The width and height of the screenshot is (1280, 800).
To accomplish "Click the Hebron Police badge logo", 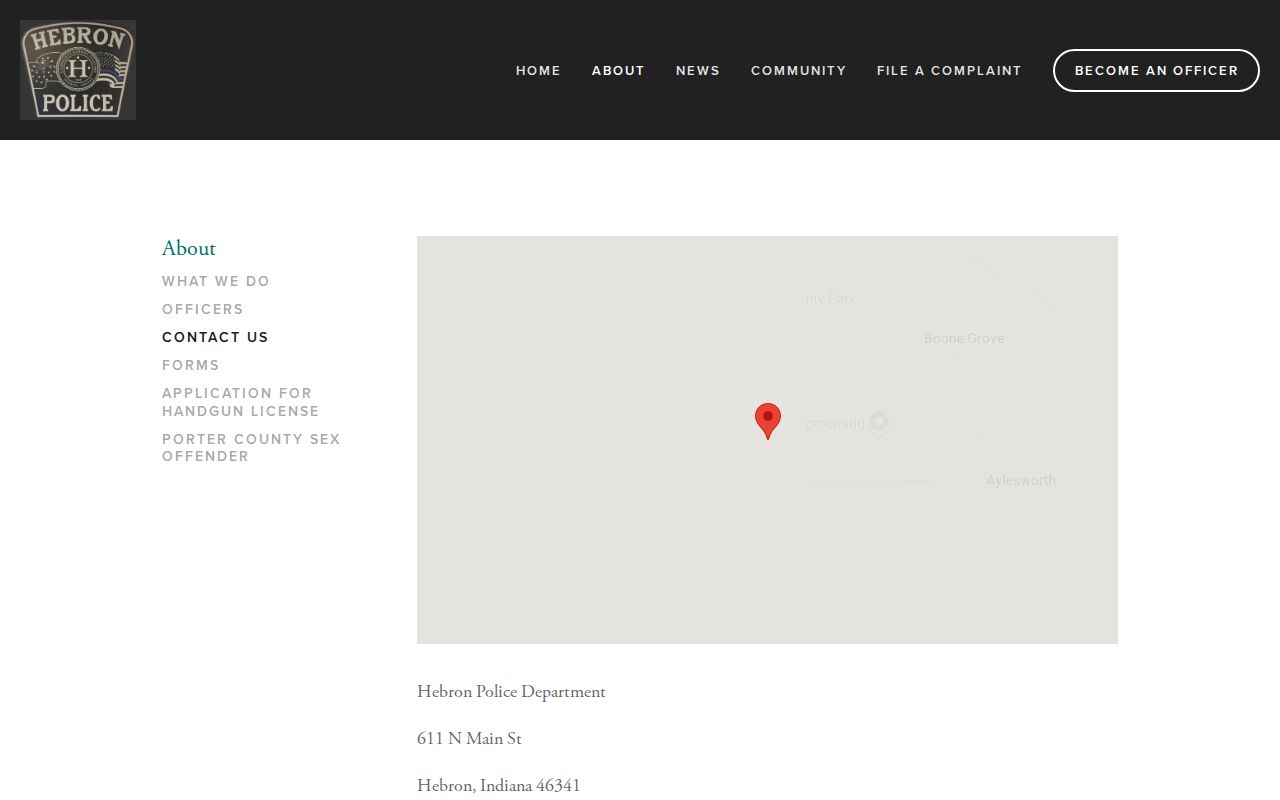I will [x=78, y=70].
